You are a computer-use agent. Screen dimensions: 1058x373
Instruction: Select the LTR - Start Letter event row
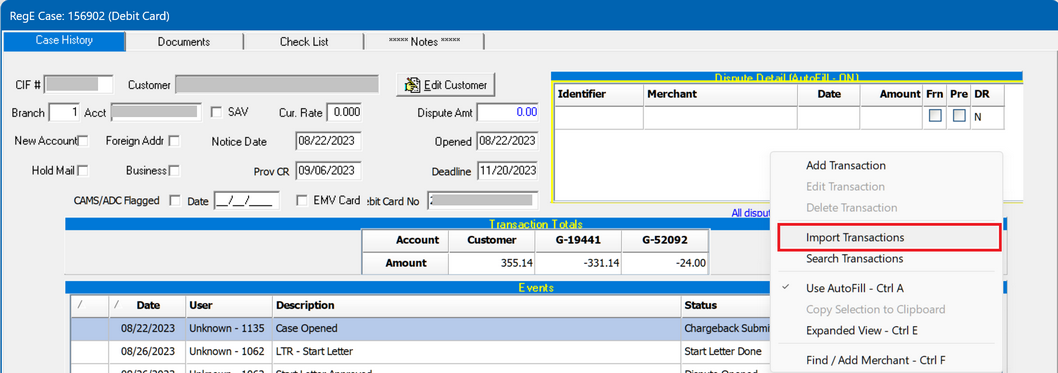(421, 351)
